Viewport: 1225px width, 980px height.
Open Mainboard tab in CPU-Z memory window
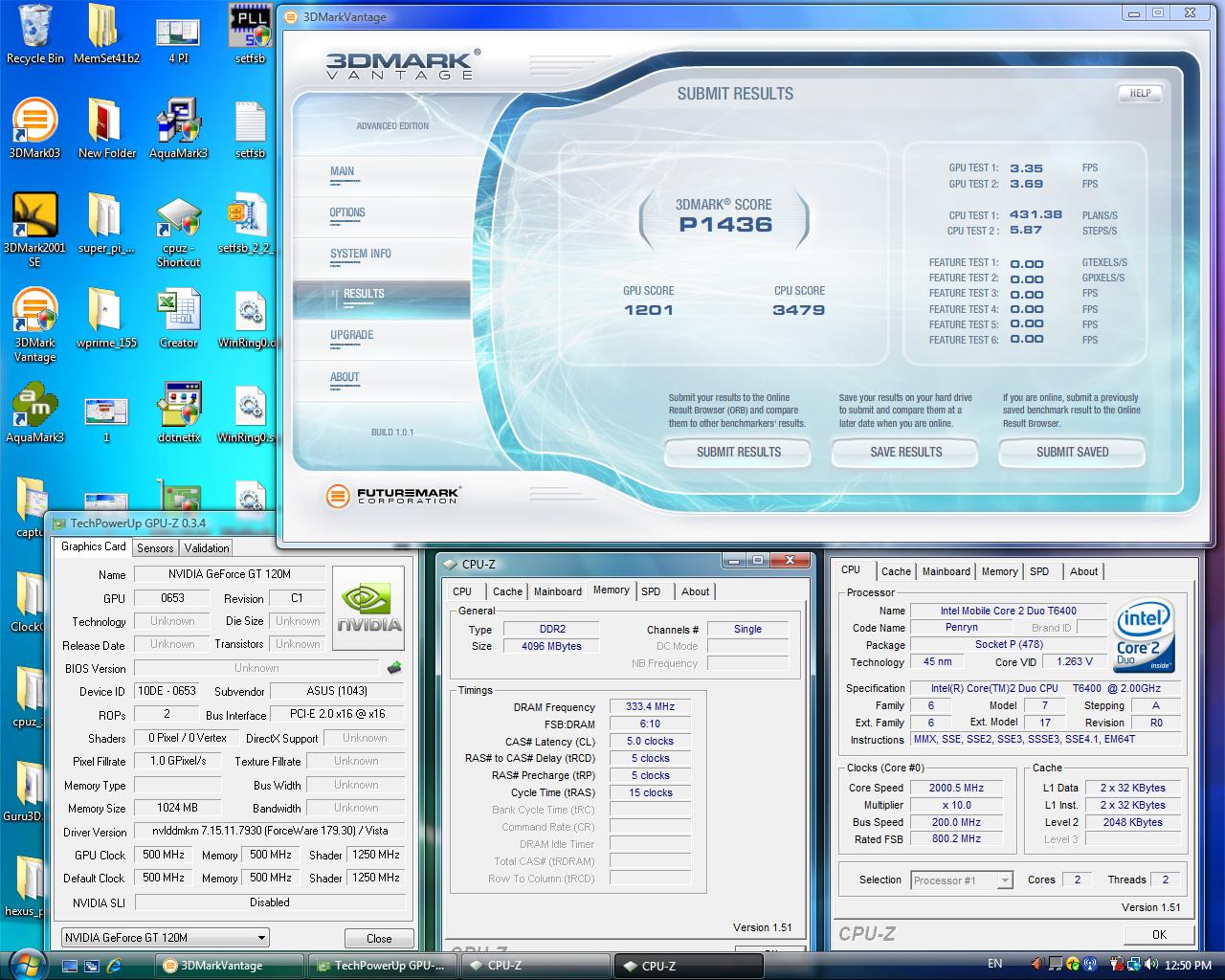click(x=558, y=591)
